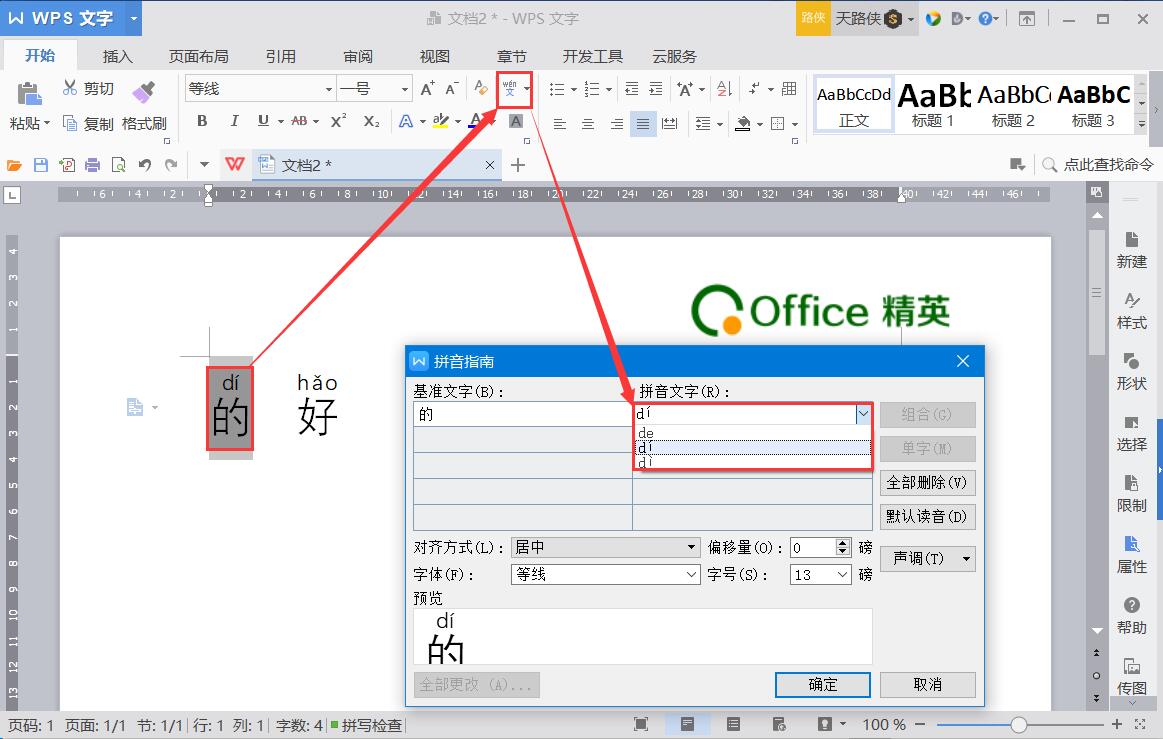Toggle center alignment
Image resolution: width=1163 pixels, height=739 pixels.
point(588,124)
